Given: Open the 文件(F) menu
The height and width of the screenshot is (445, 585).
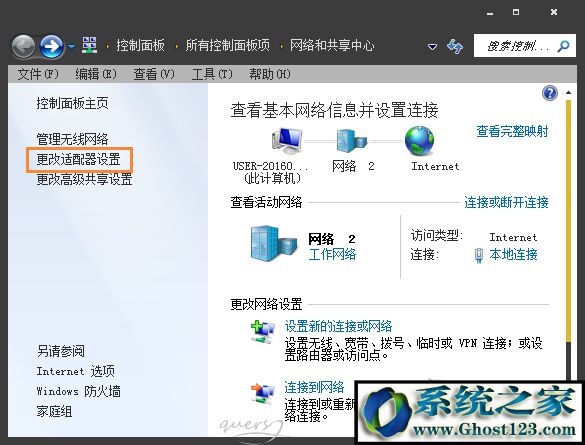Looking at the screenshot, I should 38,74.
